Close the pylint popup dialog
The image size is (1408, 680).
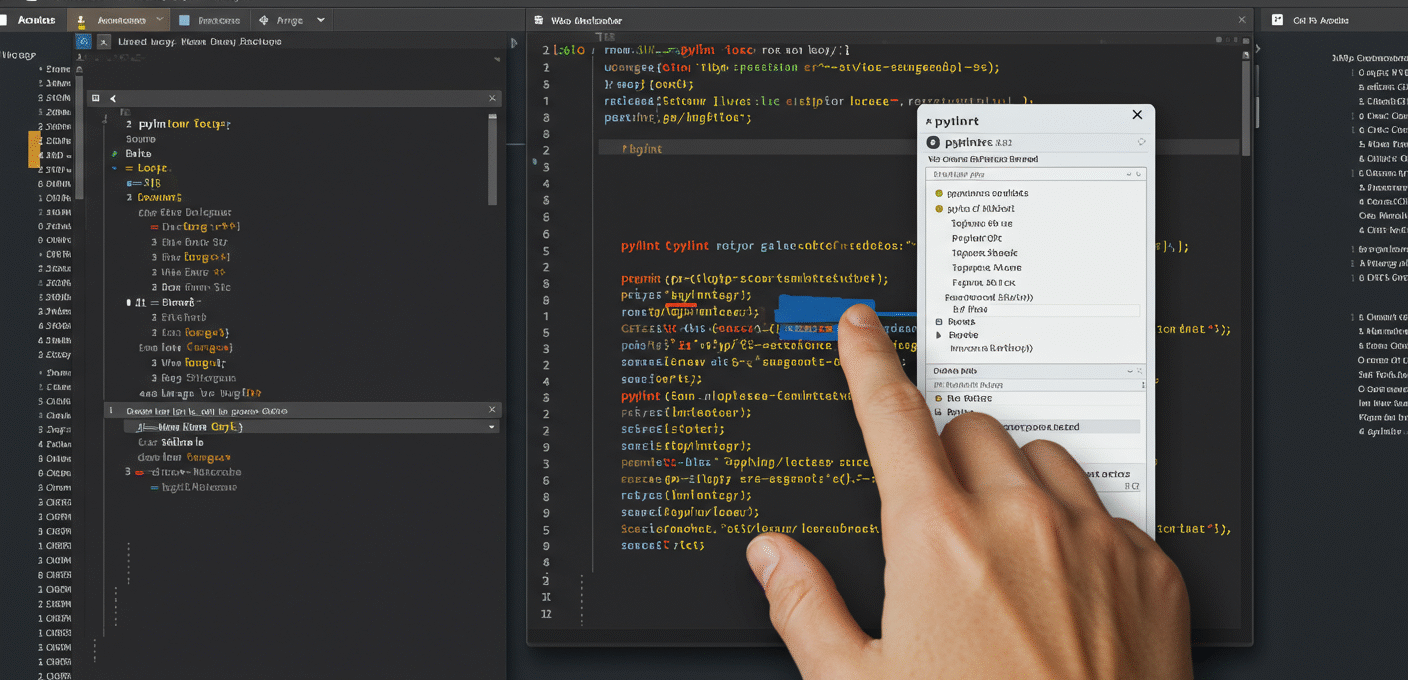coord(1137,115)
